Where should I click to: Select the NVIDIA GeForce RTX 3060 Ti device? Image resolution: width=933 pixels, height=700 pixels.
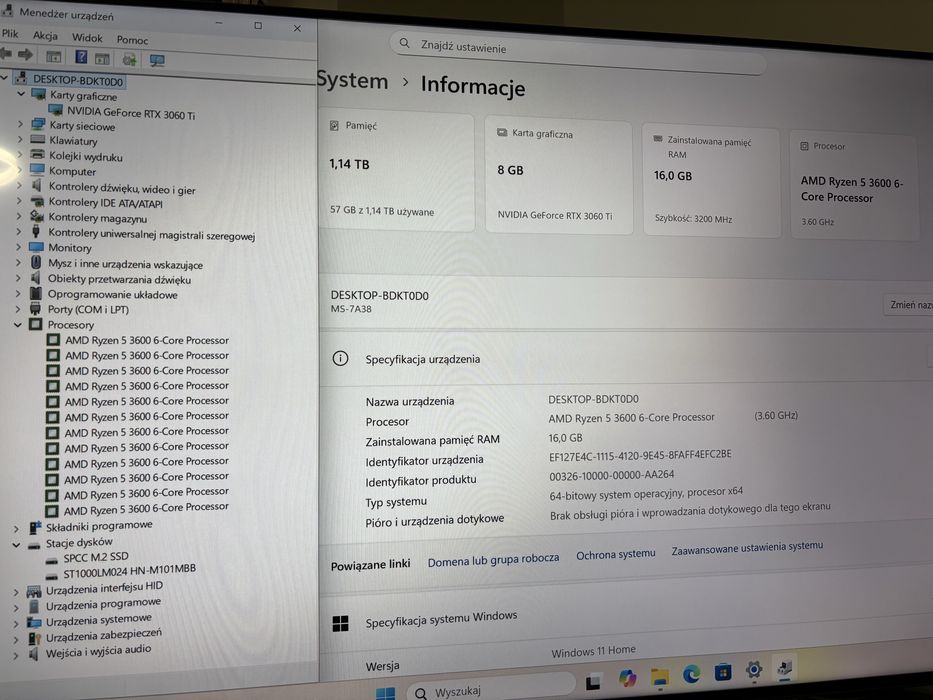pyautogui.click(x=130, y=113)
